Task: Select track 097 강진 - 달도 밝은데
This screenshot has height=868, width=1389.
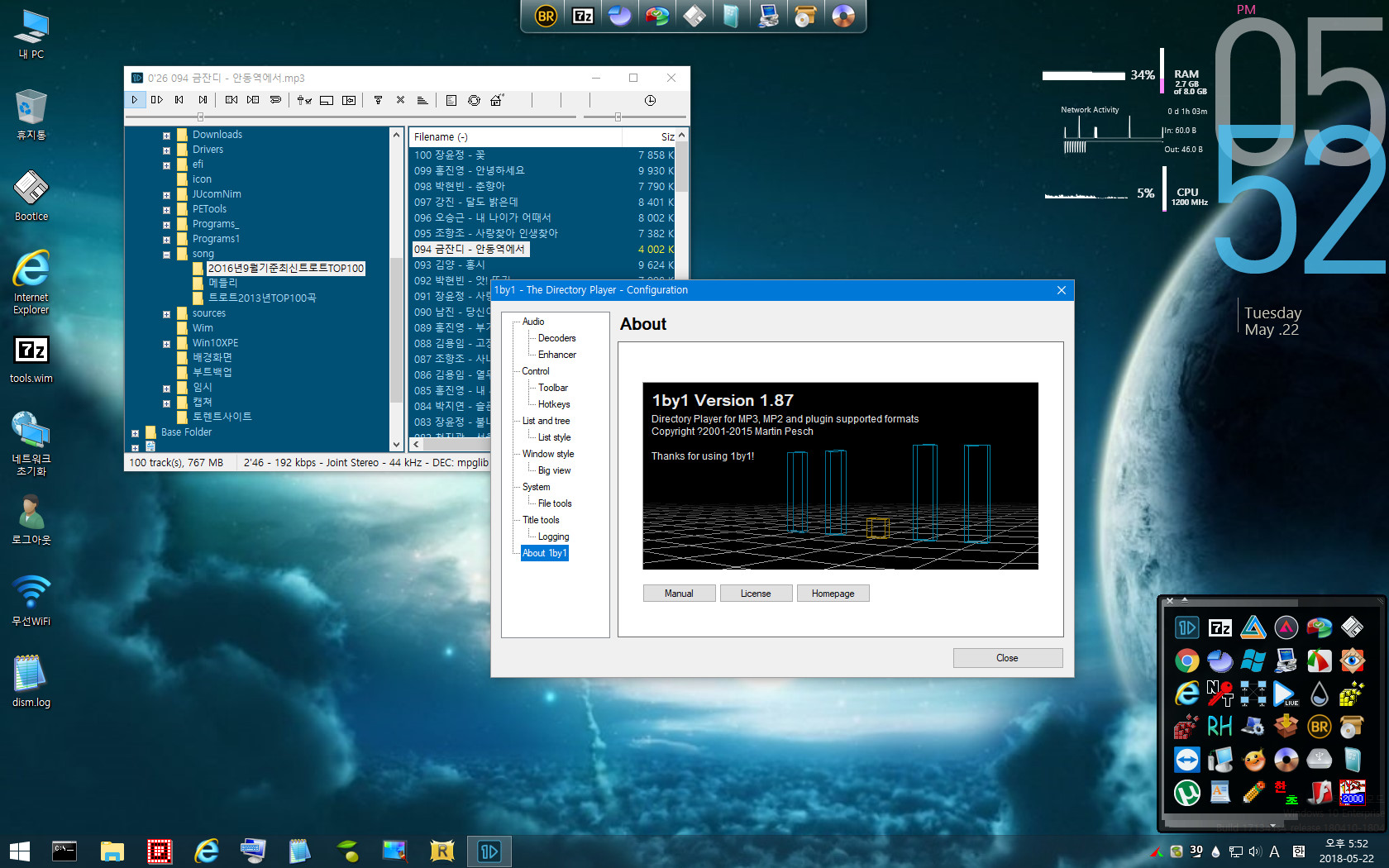Action: pyautogui.click(x=466, y=202)
